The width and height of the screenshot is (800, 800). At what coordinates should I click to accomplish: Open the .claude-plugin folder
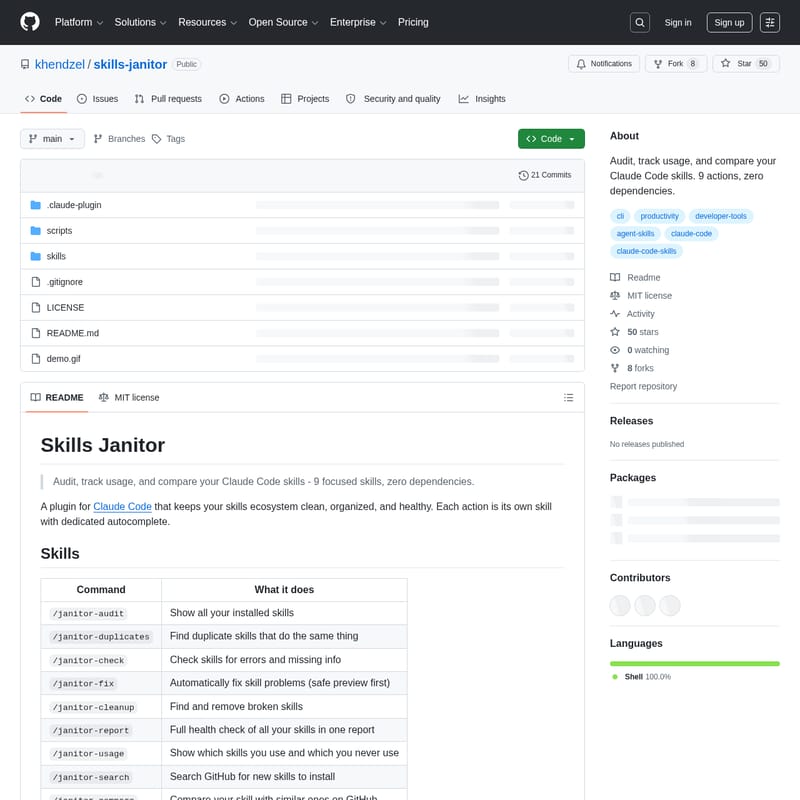point(74,205)
